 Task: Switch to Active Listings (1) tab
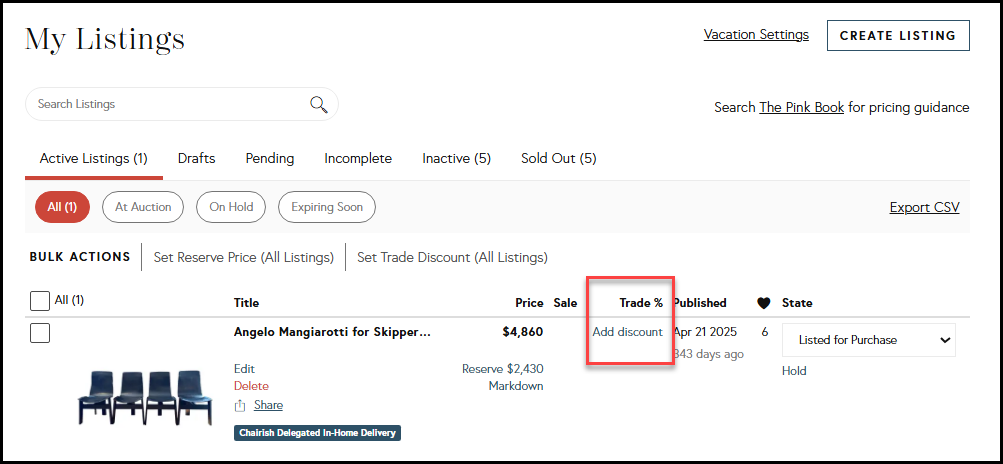[x=93, y=159]
